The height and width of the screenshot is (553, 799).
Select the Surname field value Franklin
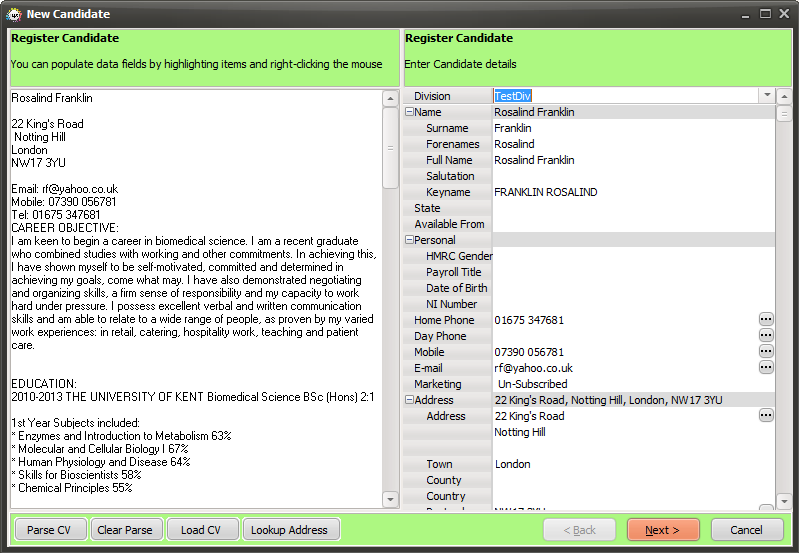pyautogui.click(x=513, y=128)
